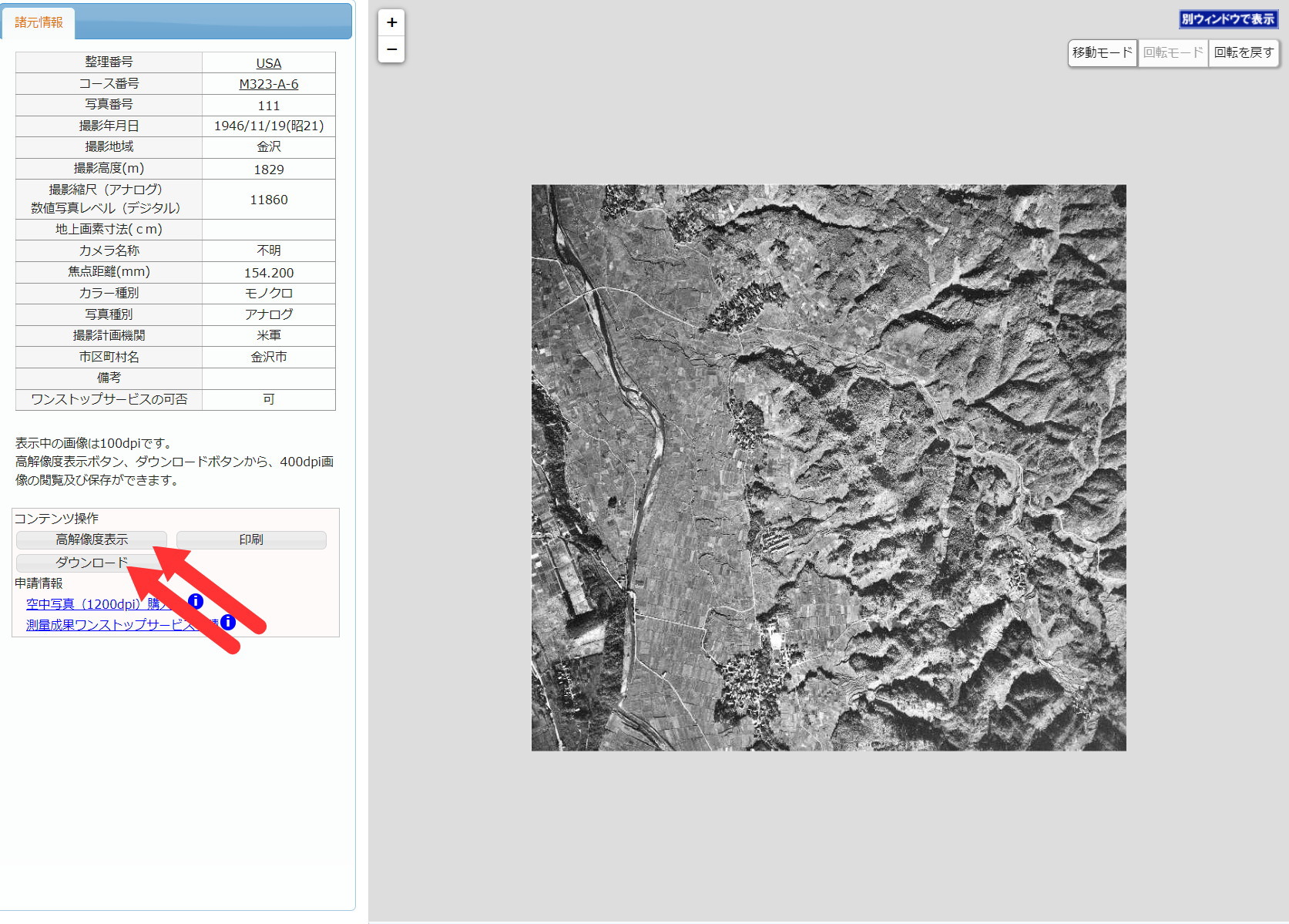Viewport: 1289px width, 924px height.
Task: Select the focal length value 154.200
Action: [269, 273]
